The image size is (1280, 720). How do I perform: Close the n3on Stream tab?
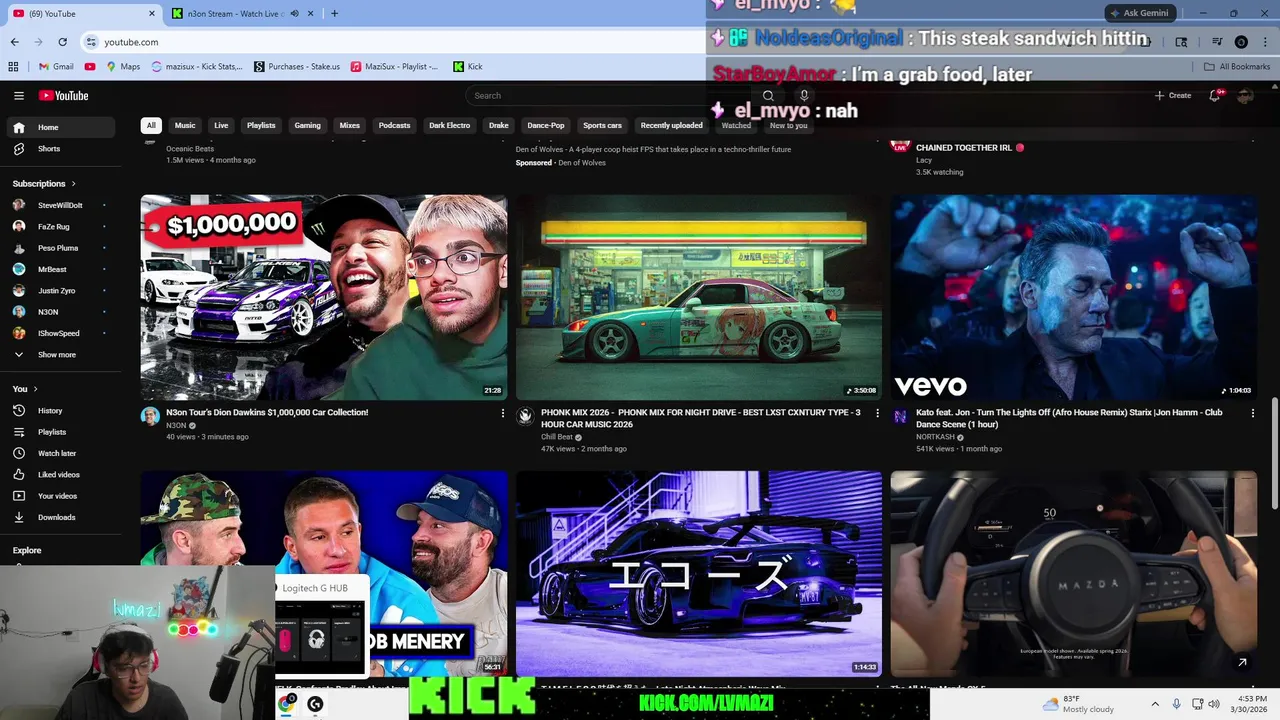pyautogui.click(x=311, y=13)
